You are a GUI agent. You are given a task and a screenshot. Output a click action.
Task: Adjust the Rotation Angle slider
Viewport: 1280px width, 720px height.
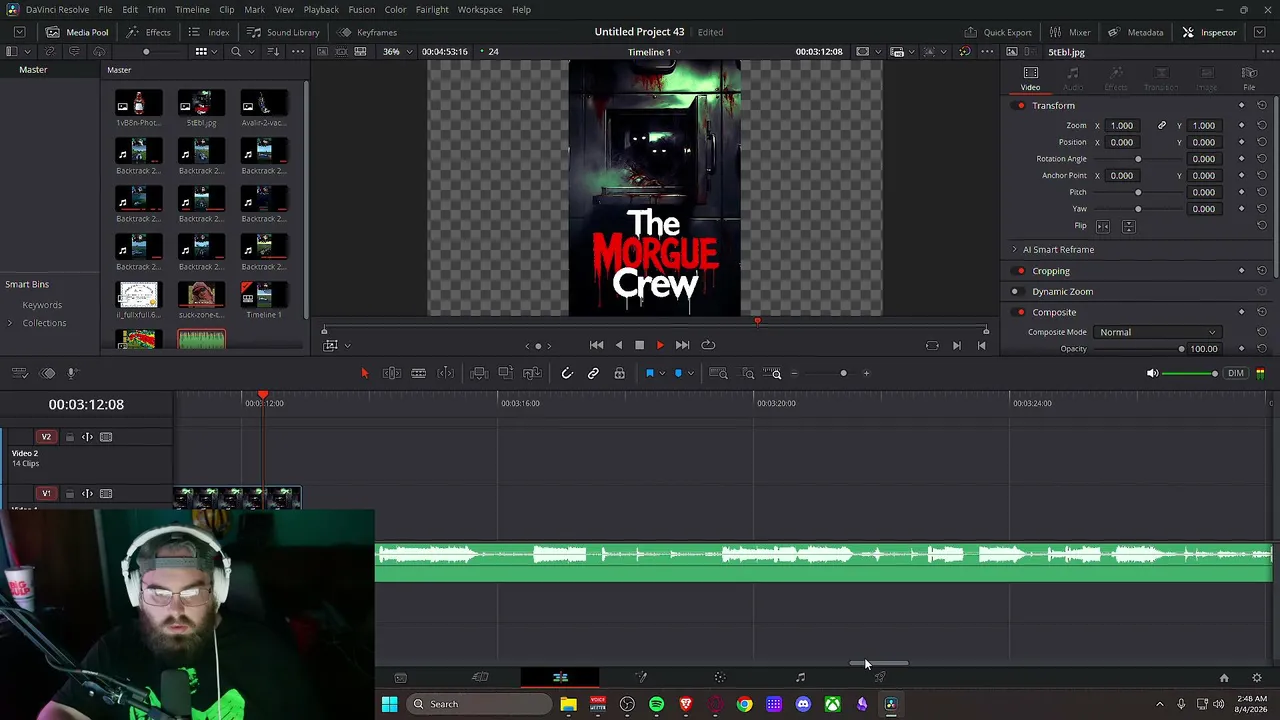click(1139, 159)
